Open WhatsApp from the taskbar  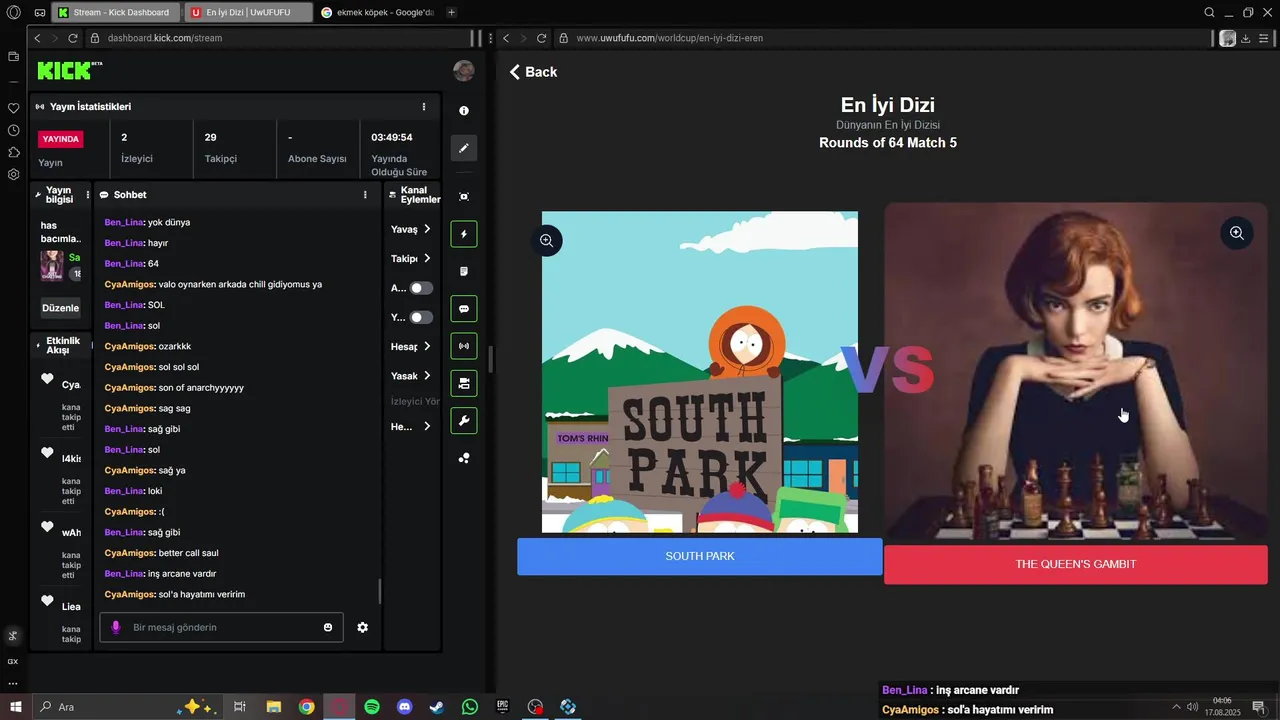[x=470, y=707]
